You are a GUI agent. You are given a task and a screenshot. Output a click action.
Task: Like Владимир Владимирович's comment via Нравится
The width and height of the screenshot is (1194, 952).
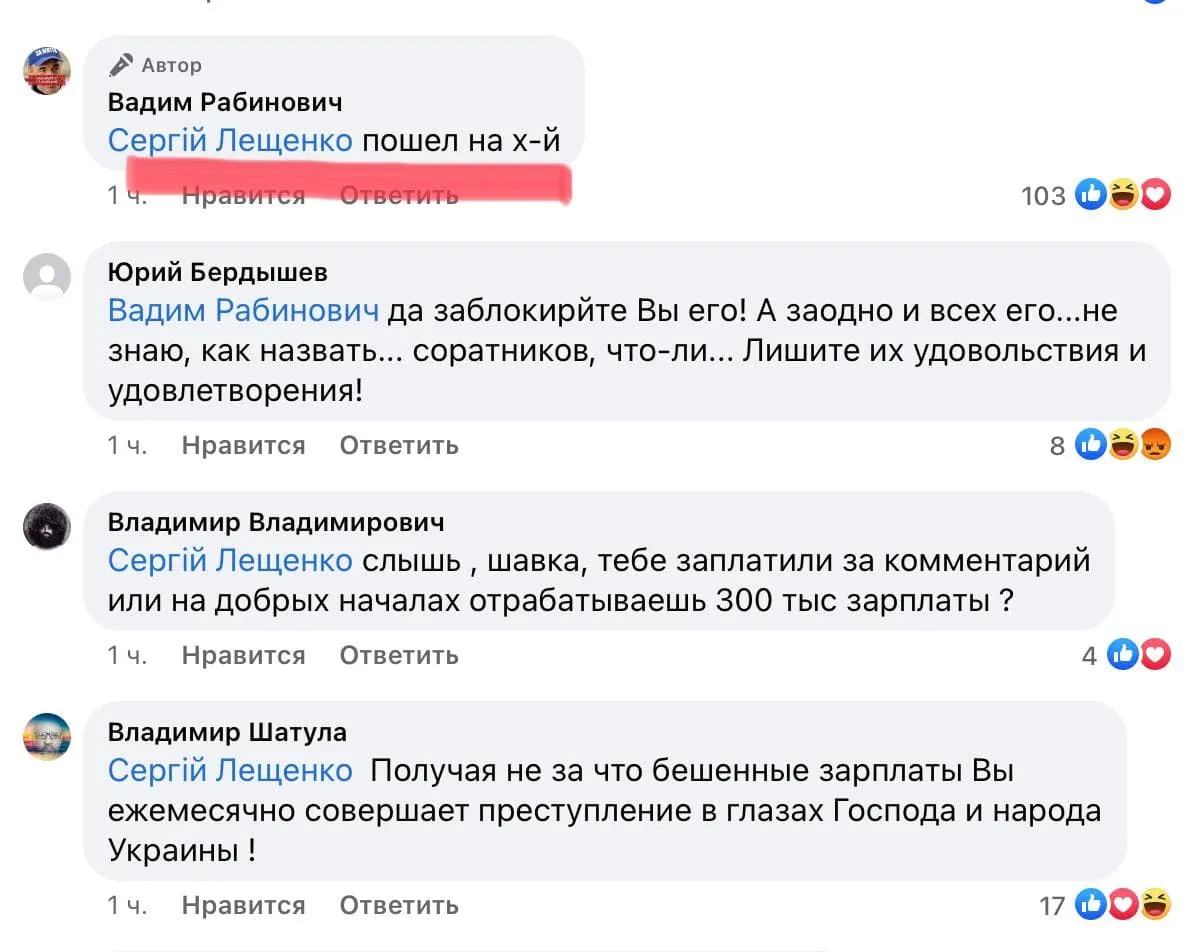244,655
